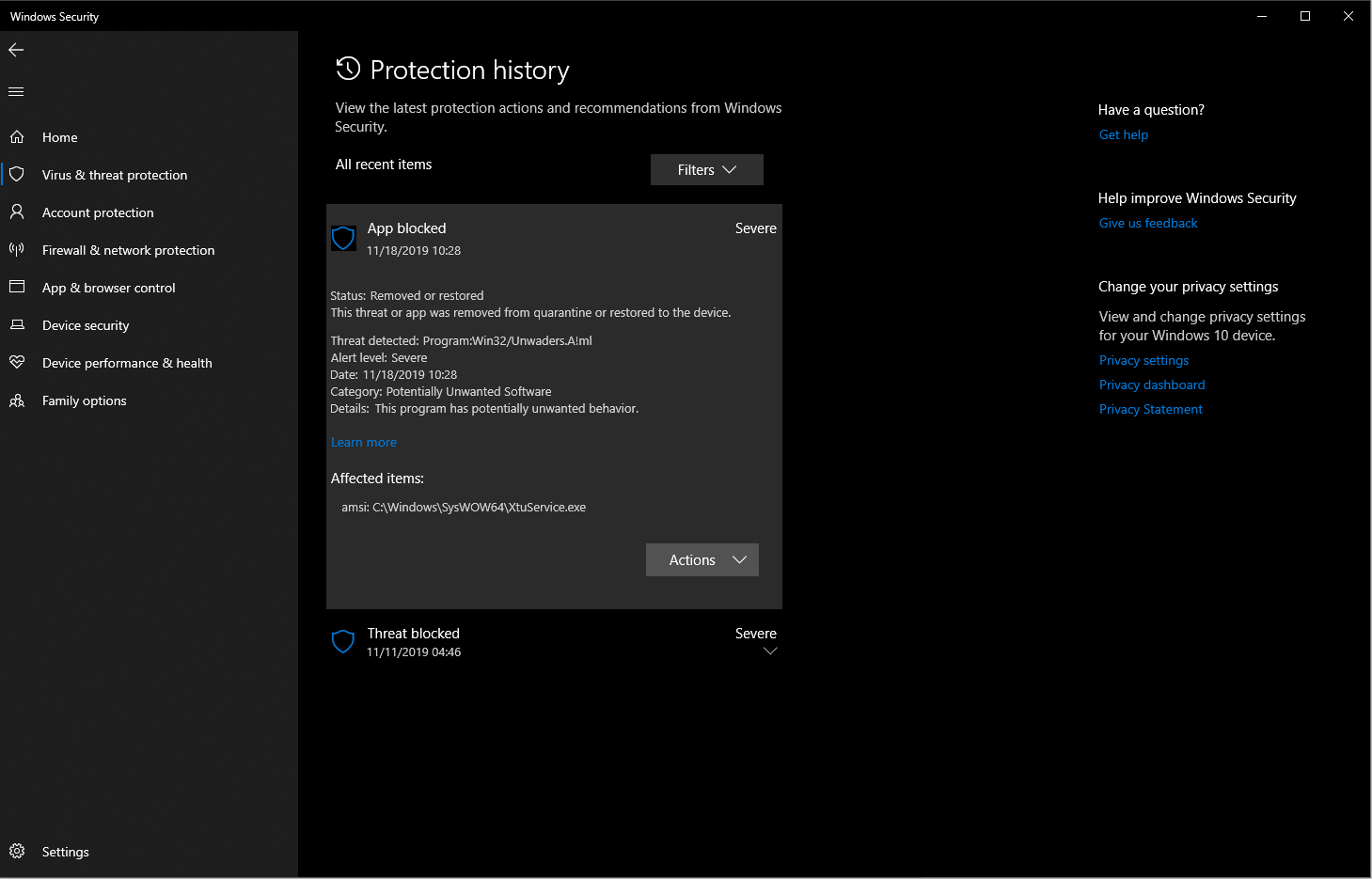
Task: Click the Account protection person icon
Action: [17, 212]
